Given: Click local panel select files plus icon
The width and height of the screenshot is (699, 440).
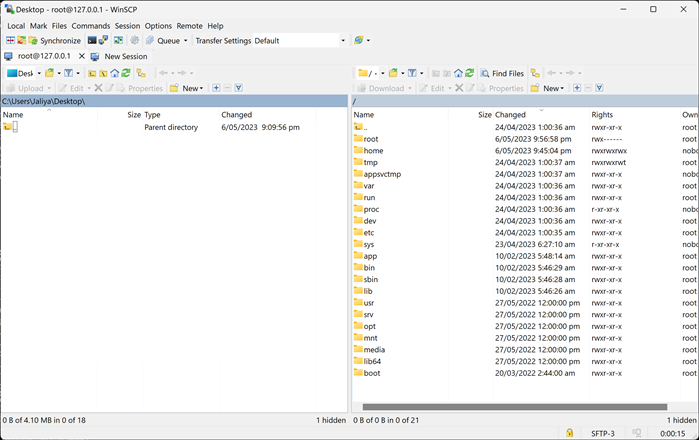Looking at the screenshot, I should point(216,88).
